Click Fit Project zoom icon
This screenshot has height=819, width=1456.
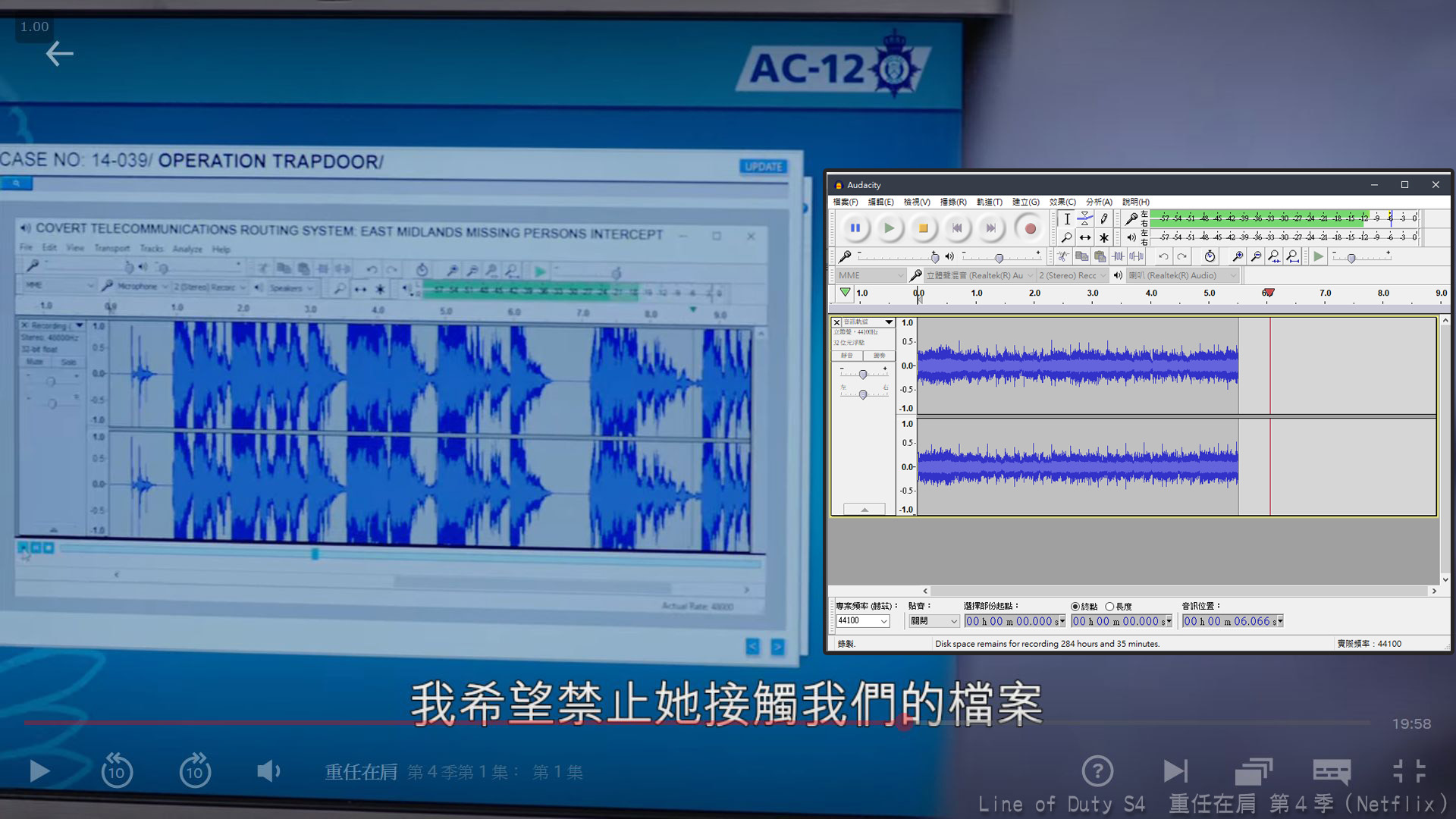click(1292, 256)
